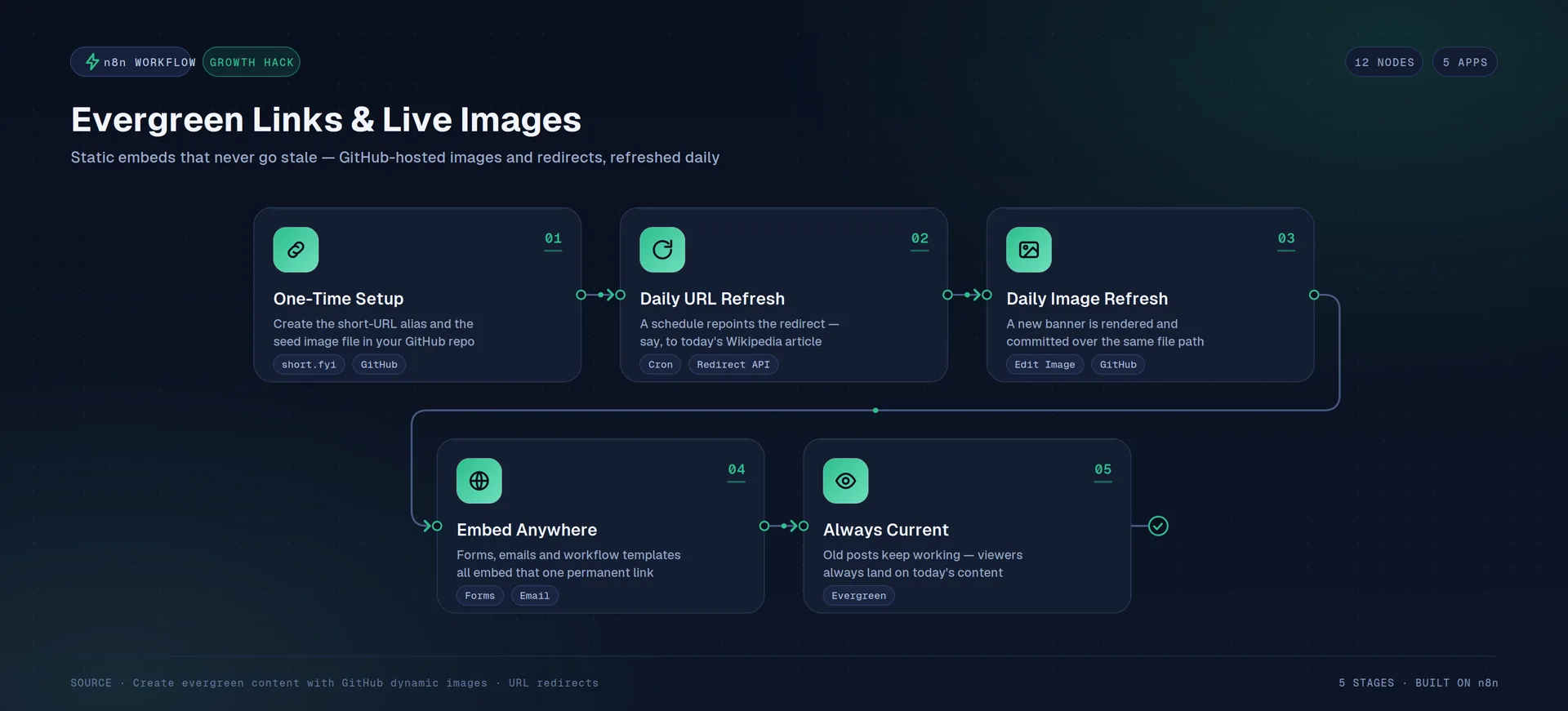The width and height of the screenshot is (1568, 711).
Task: Click the image icon on Daily Image Refresh card
Action: coord(1029,250)
